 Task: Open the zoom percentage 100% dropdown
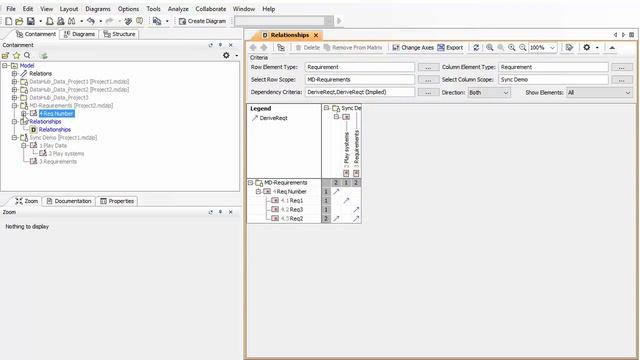point(552,48)
